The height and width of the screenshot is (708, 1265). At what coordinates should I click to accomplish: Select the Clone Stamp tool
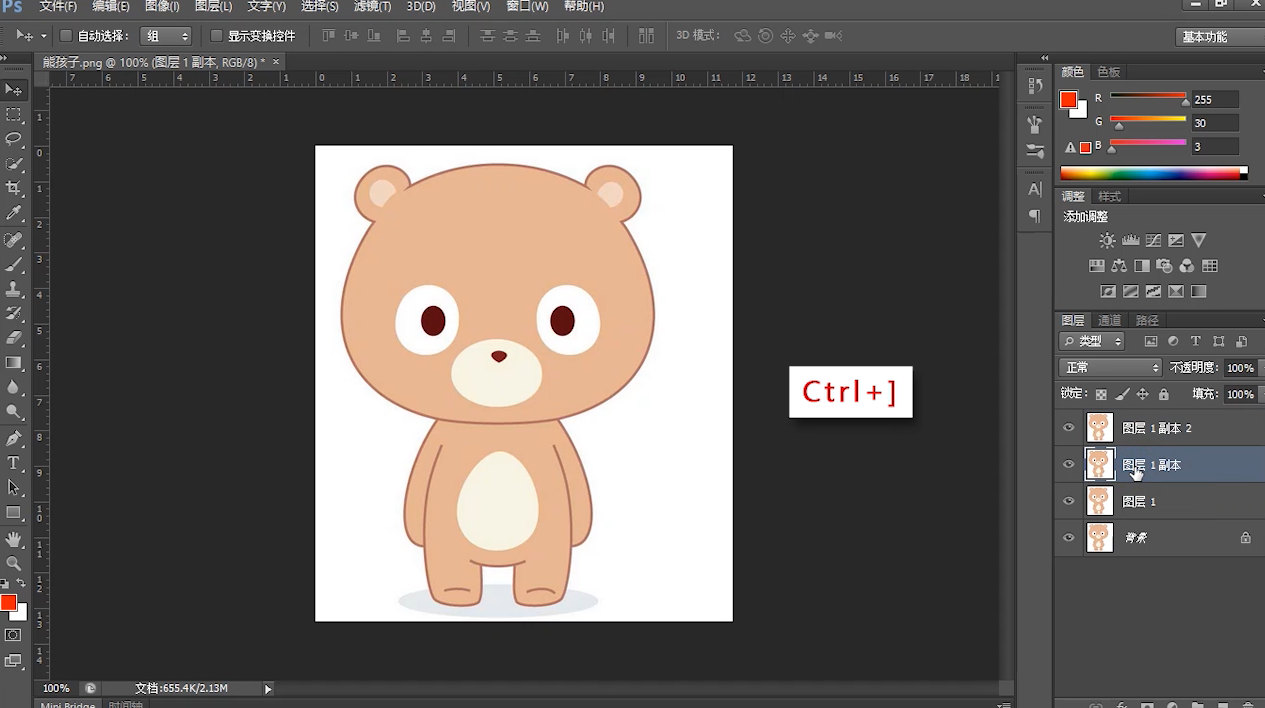(14, 289)
